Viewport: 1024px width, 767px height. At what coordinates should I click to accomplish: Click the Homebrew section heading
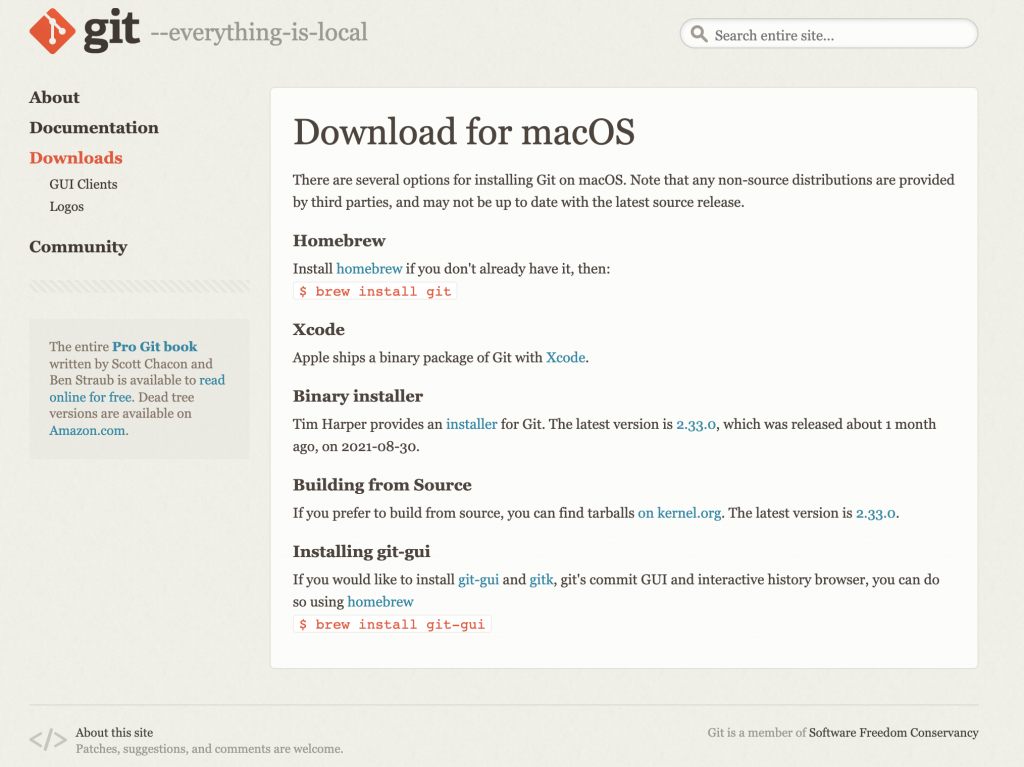[339, 240]
